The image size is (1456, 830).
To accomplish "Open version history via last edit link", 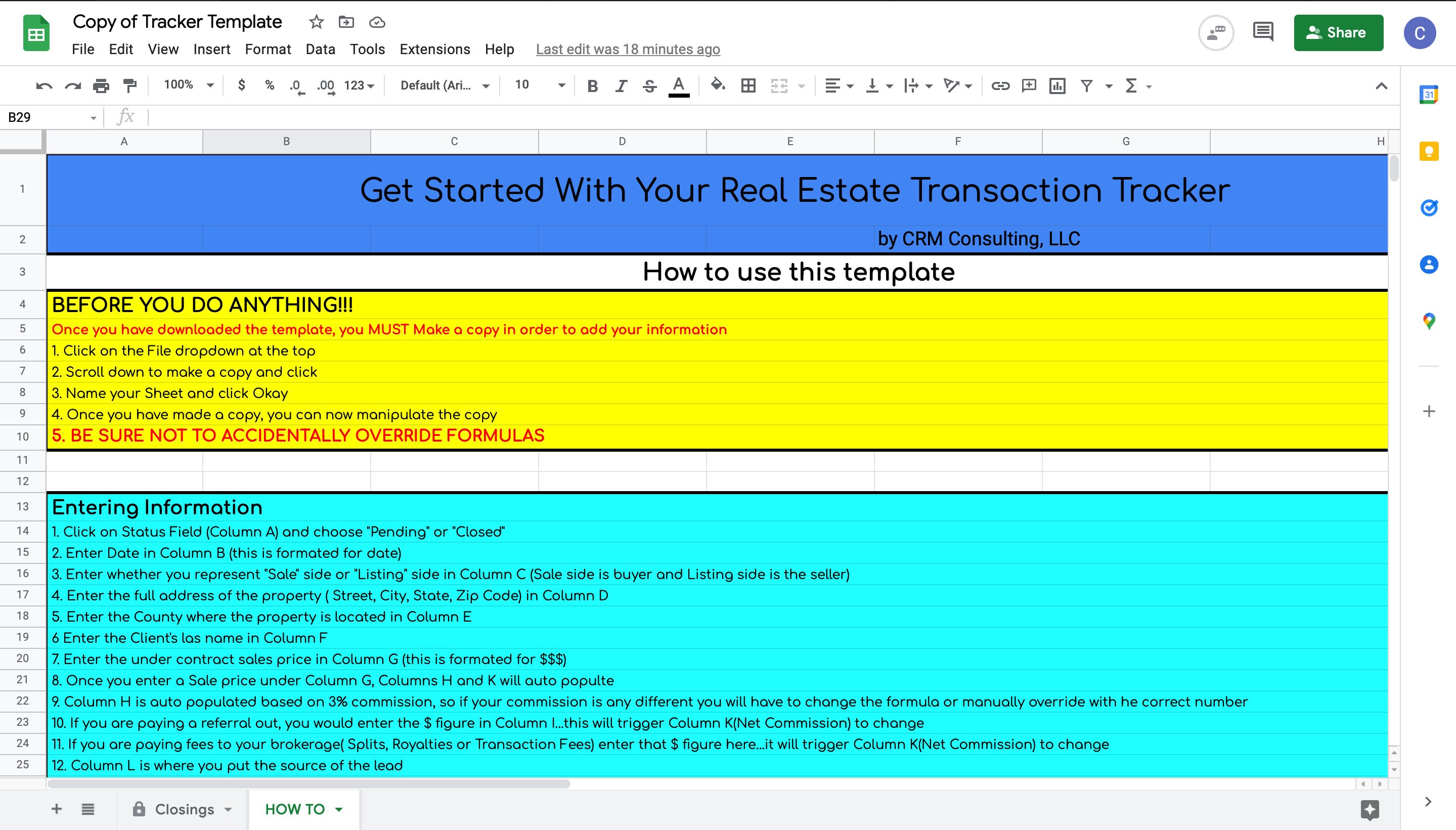I will coord(628,50).
